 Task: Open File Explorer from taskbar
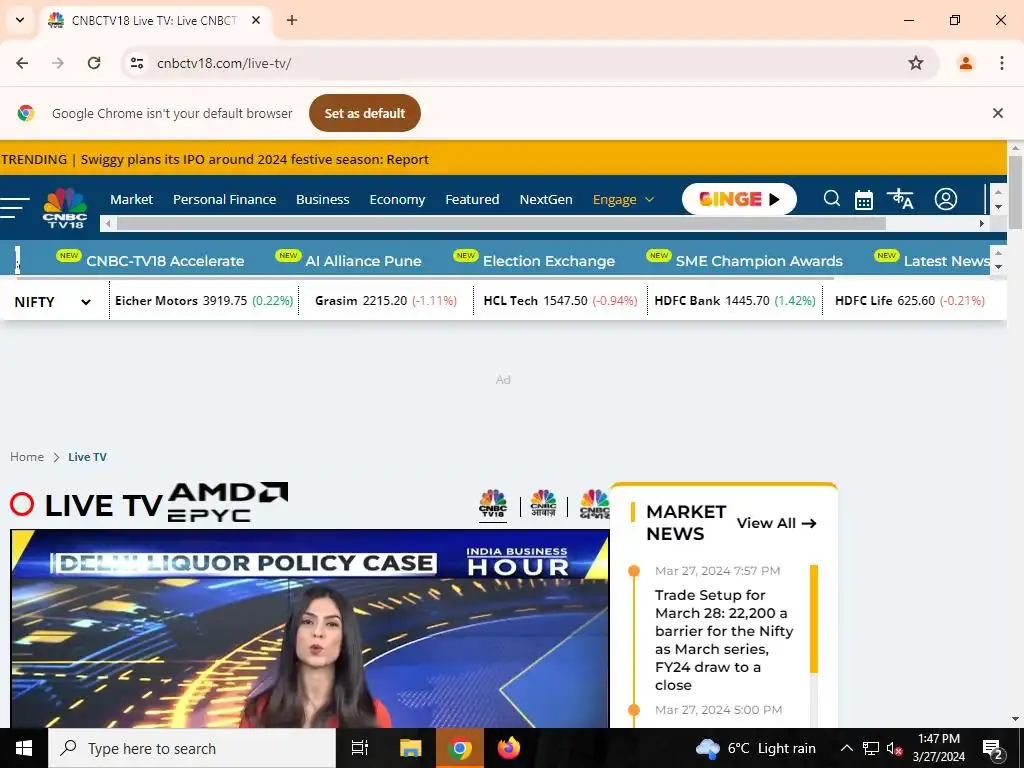tap(410, 748)
